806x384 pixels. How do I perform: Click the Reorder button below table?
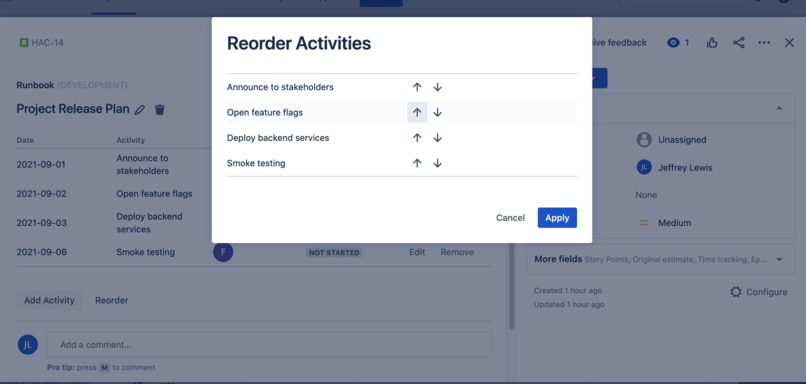pyautogui.click(x=112, y=300)
